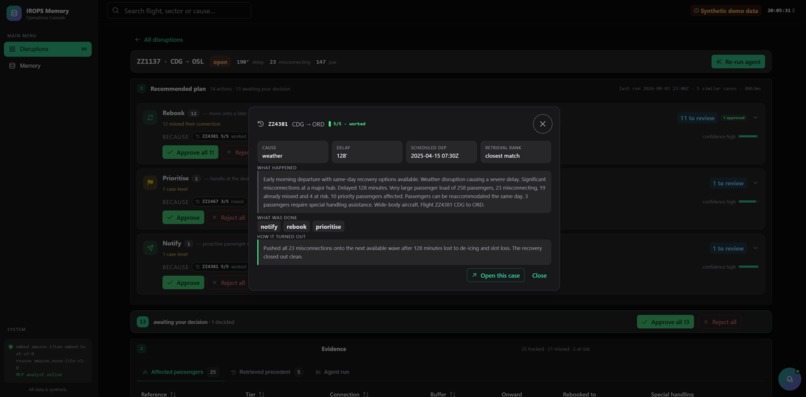
Task: Click the Retrieval Rank 'closest match' field
Action: [x=516, y=152]
